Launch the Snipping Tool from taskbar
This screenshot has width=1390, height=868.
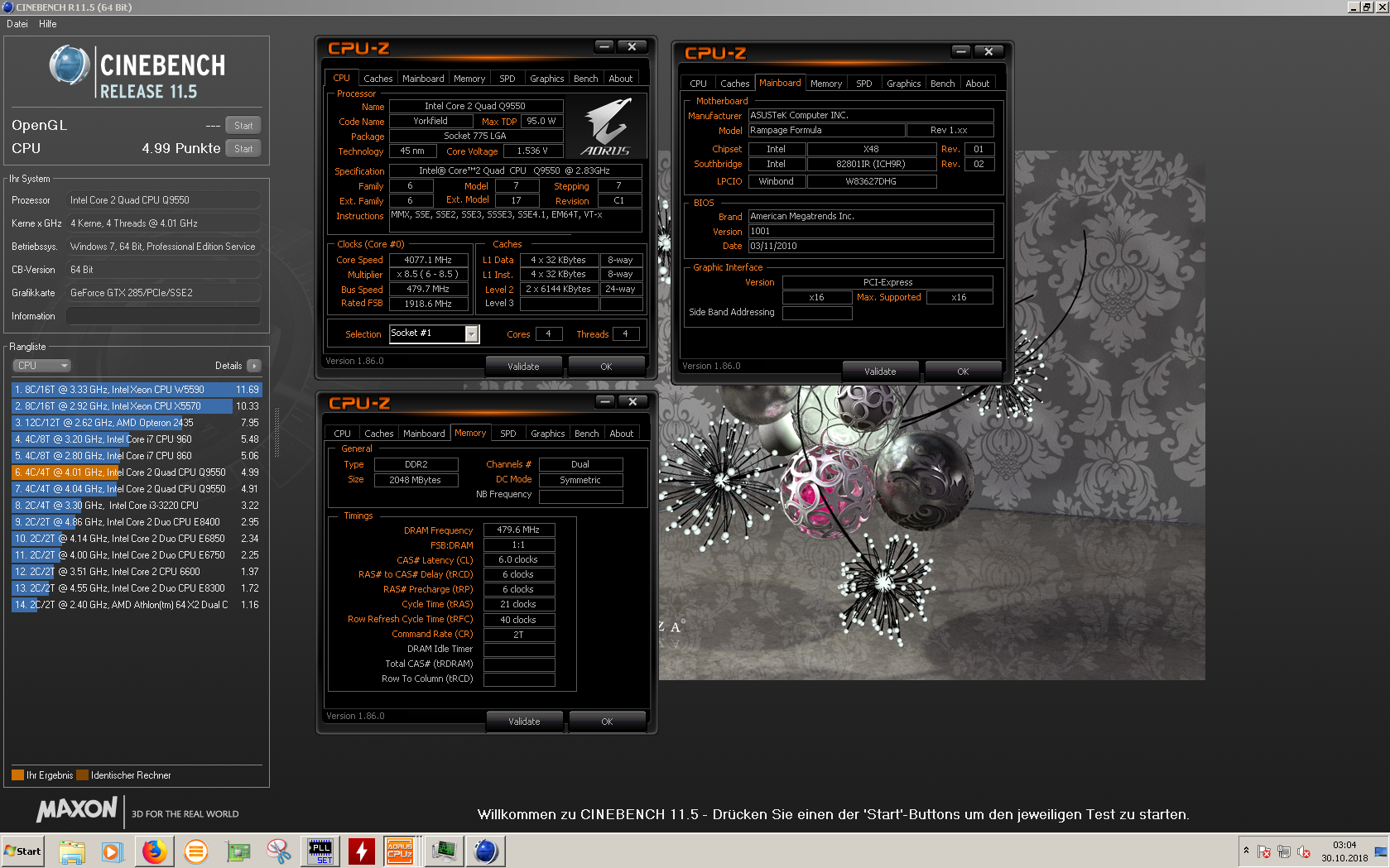click(279, 851)
